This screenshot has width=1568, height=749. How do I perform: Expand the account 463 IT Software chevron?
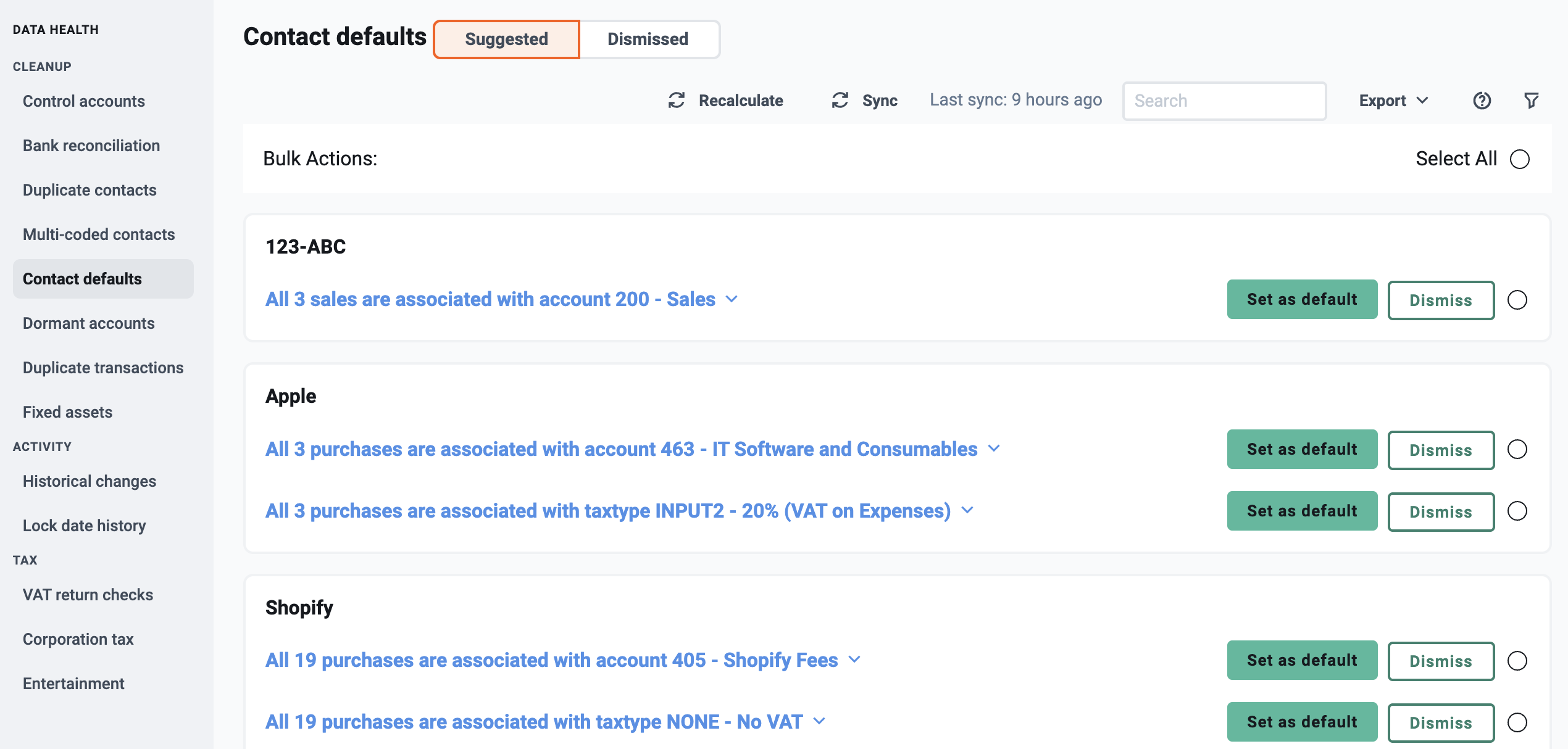[994, 449]
